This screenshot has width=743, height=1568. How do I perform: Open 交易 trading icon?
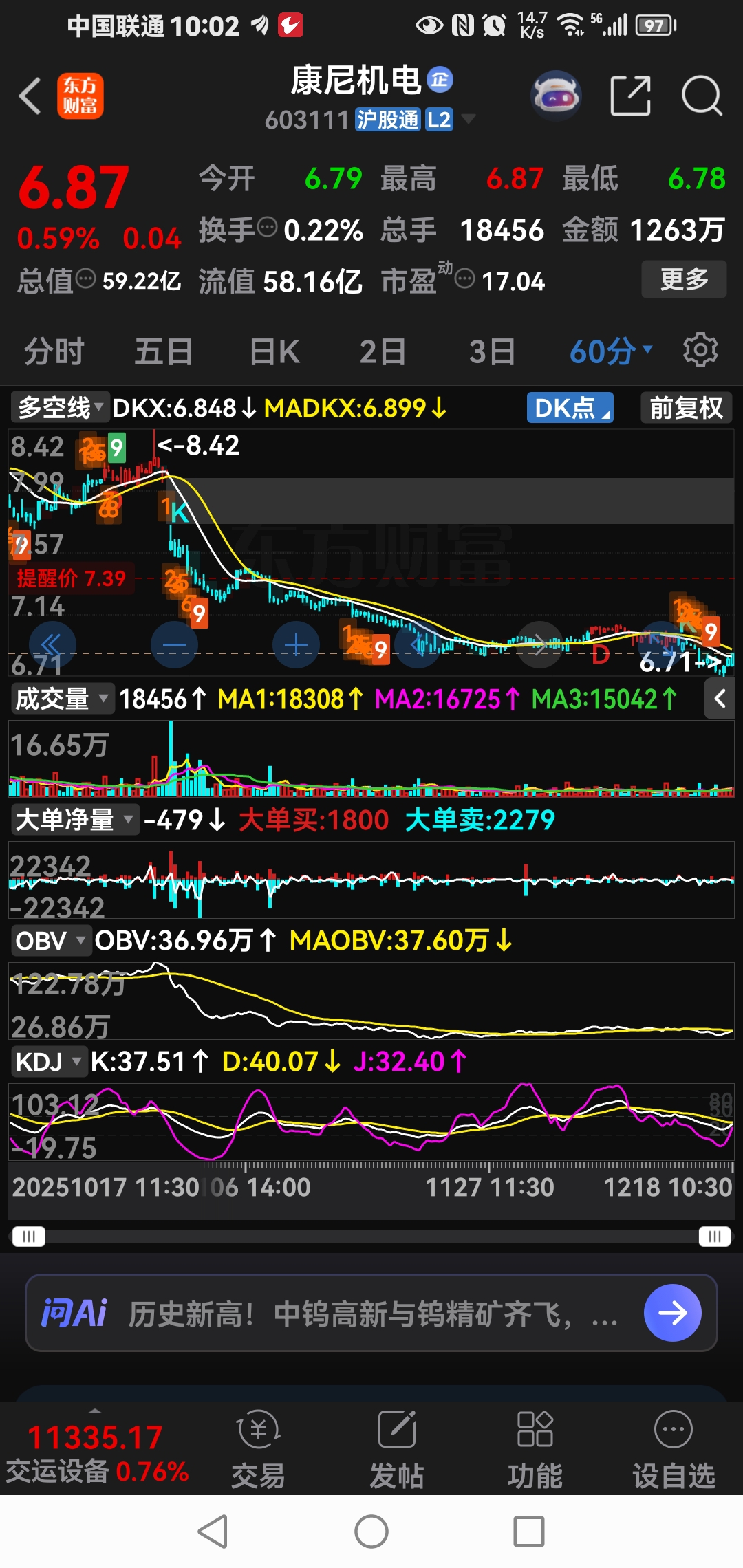point(258,1448)
